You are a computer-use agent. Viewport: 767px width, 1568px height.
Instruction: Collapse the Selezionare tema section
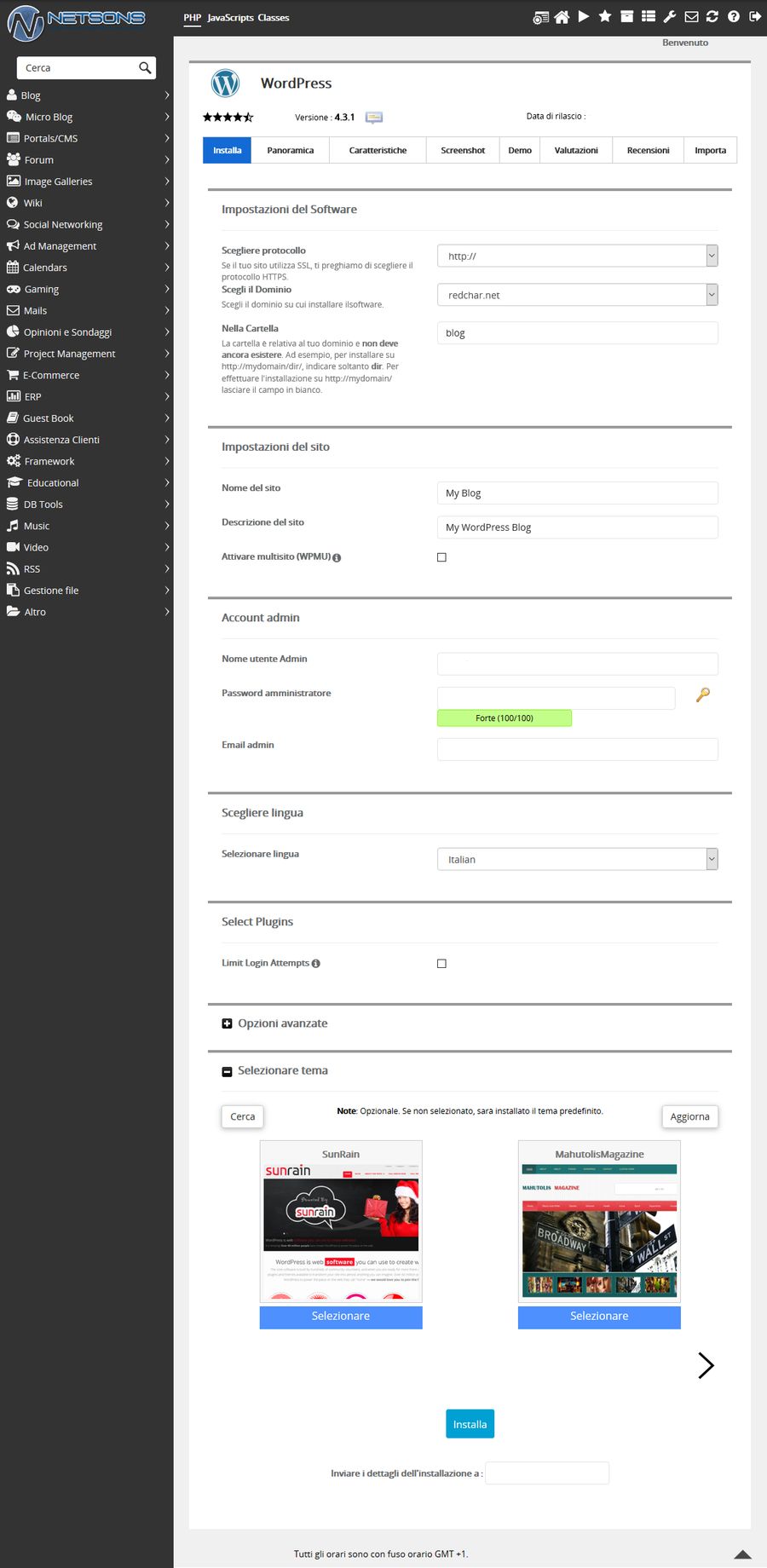[x=227, y=1071]
